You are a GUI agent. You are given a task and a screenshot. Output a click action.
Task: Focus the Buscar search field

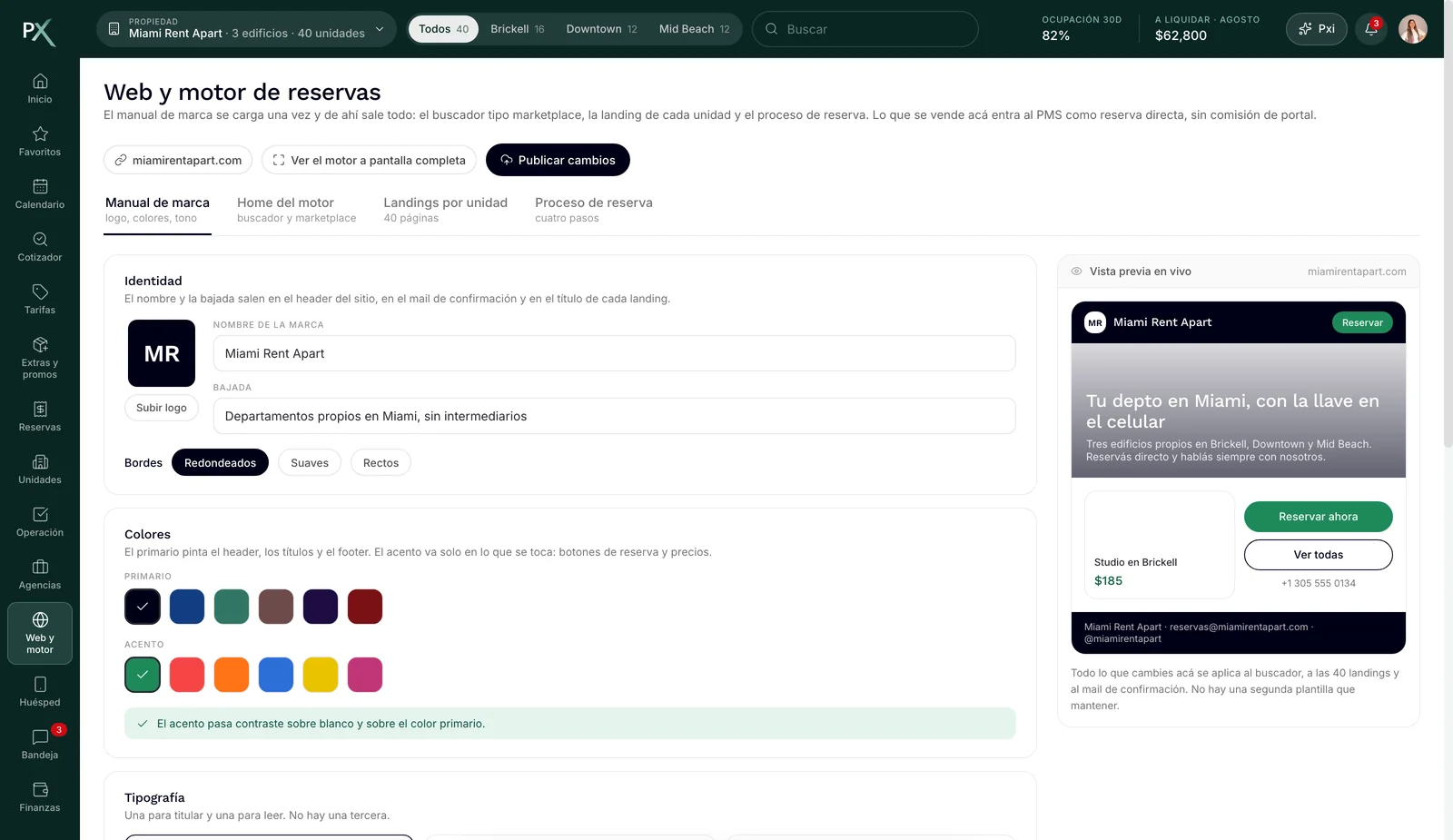865,29
